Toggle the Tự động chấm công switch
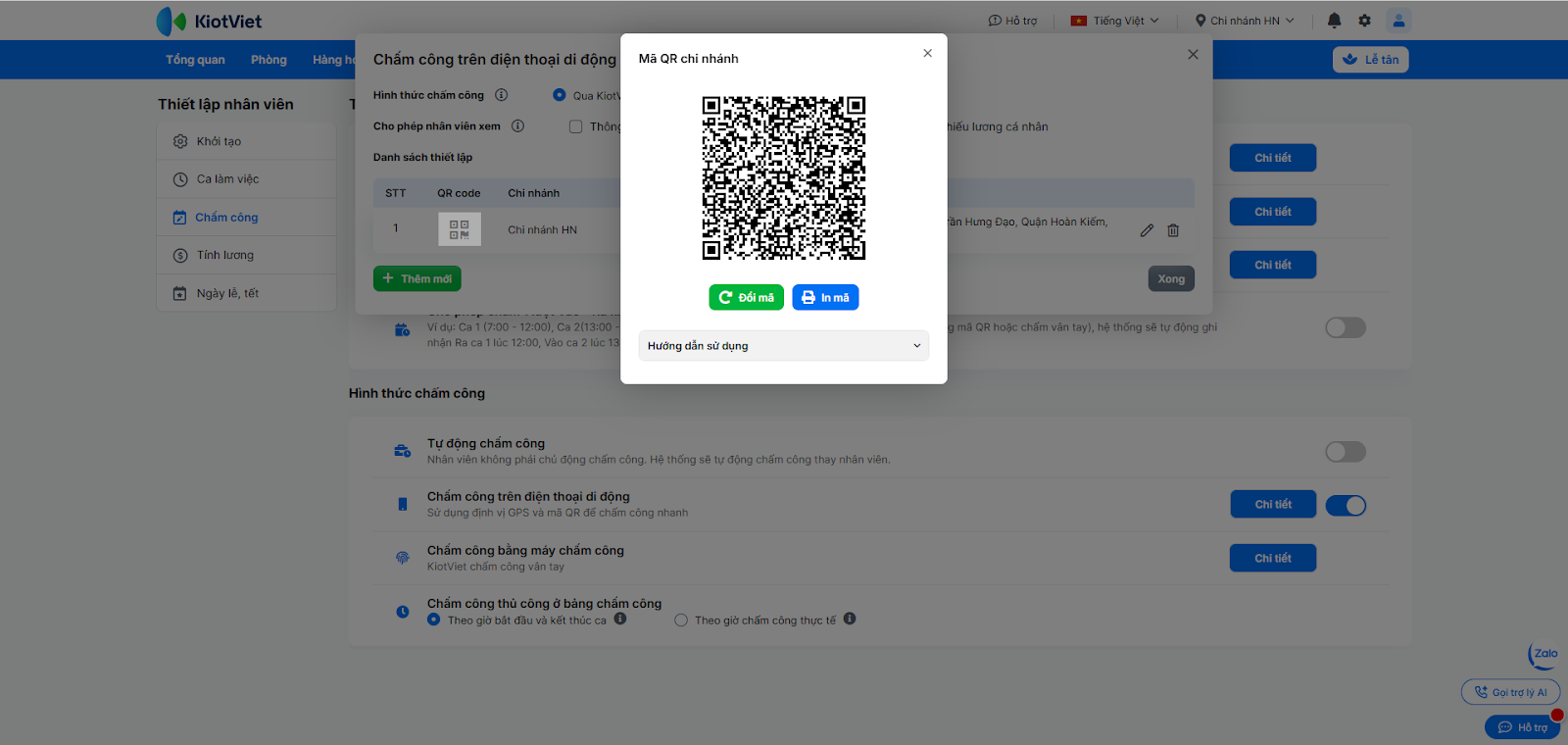 pos(1346,452)
